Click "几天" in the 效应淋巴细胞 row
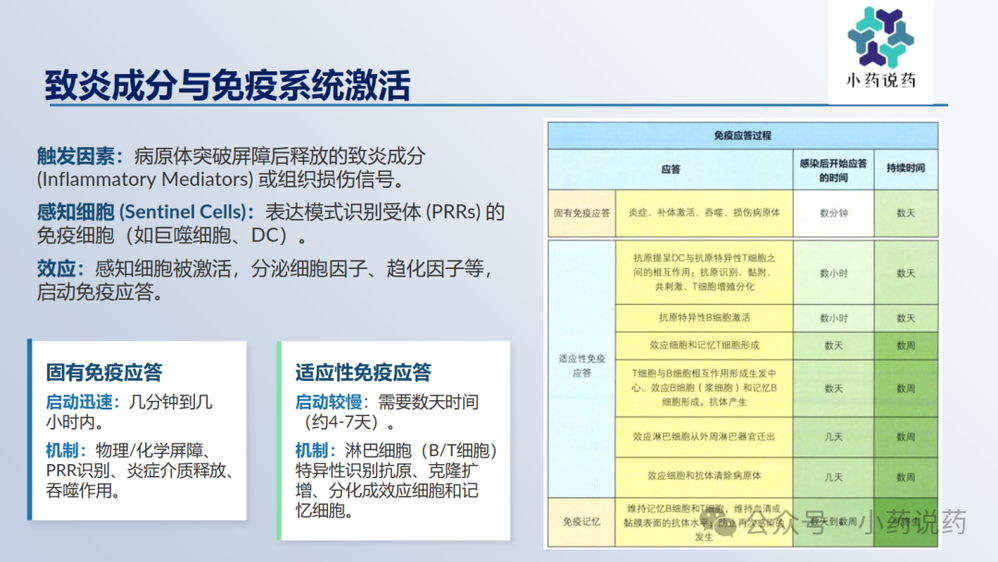This screenshot has height=562, width=998. pyautogui.click(x=833, y=437)
